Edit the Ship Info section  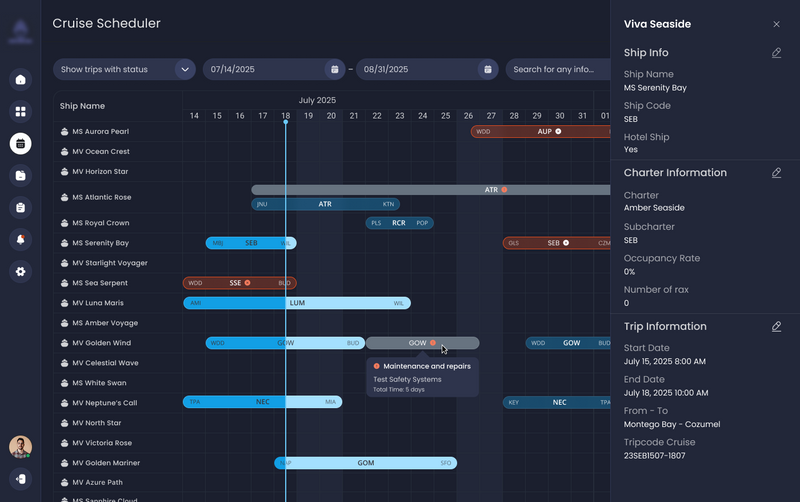click(777, 53)
